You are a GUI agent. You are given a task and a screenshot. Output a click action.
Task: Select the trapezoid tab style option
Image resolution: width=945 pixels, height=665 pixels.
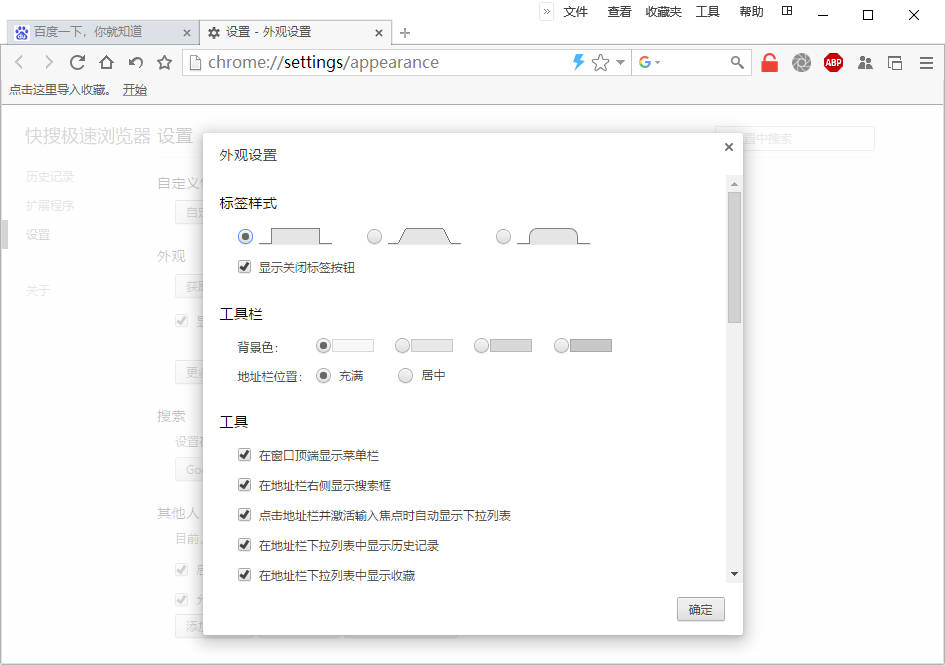click(x=375, y=237)
